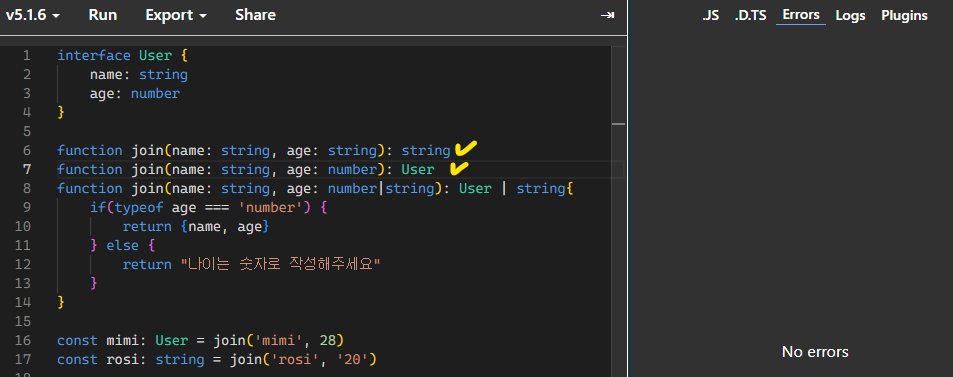The width and height of the screenshot is (953, 377).
Task: Click the 'User' return type on line 7
Action: 418,170
